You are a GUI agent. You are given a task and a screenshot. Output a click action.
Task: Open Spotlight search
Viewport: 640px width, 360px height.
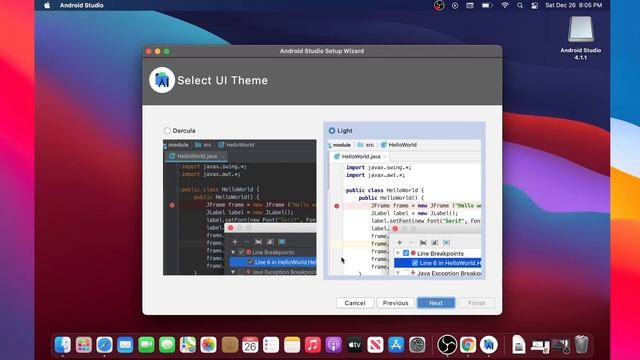coord(520,5)
